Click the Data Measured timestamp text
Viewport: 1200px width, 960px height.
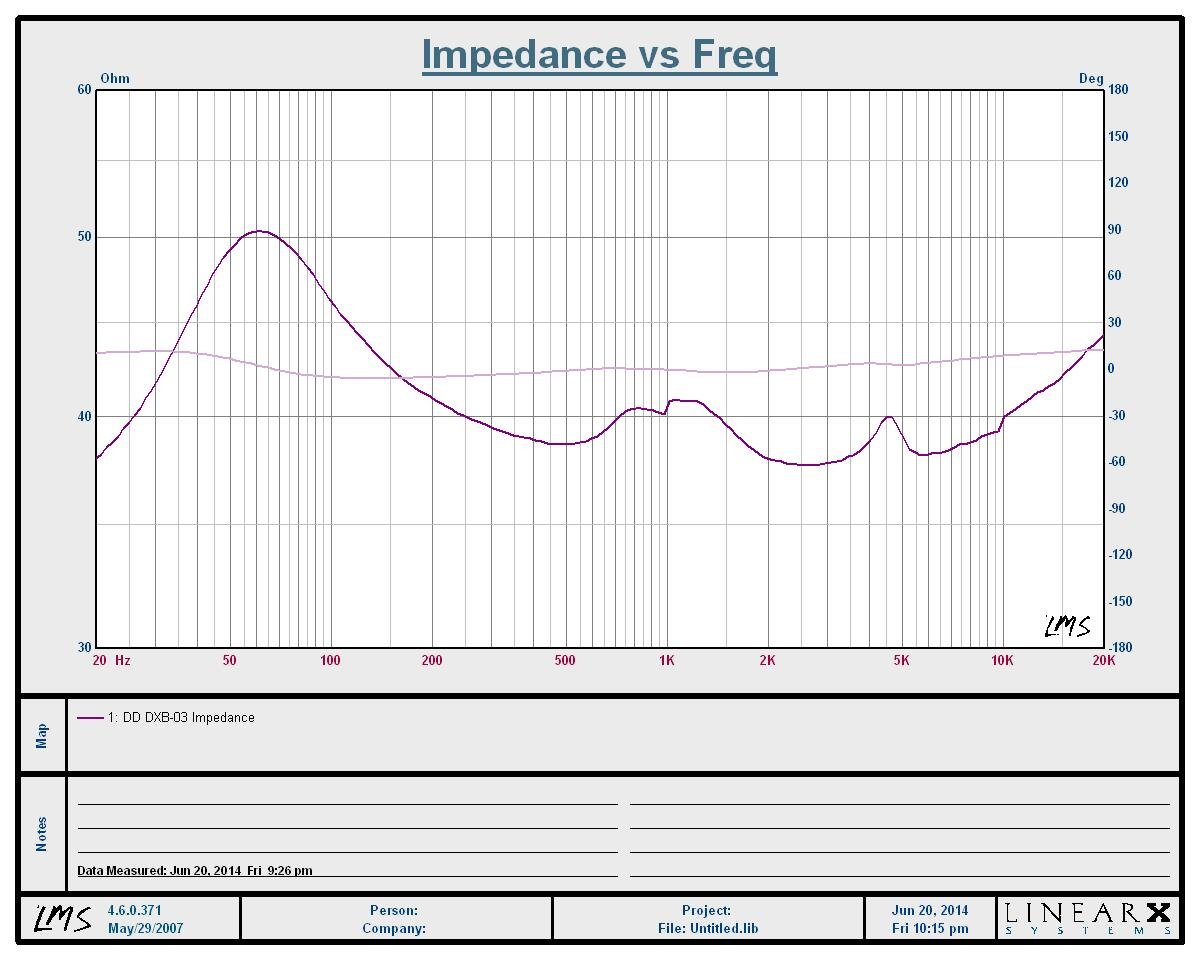(195, 870)
